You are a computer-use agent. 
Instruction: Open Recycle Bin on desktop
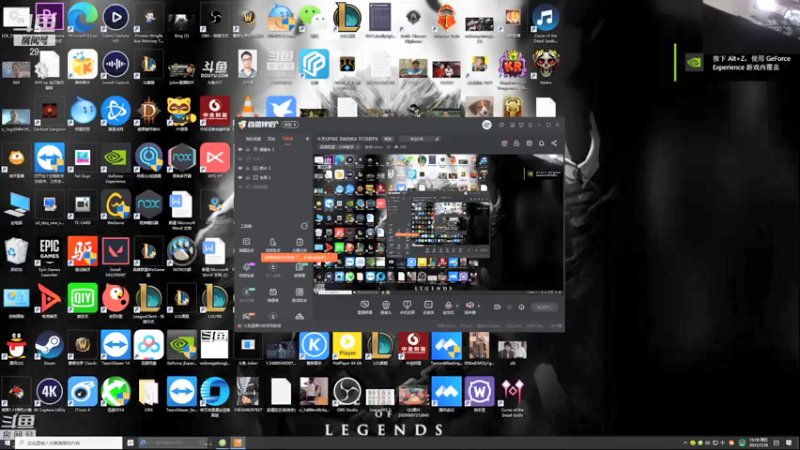(x=16, y=254)
